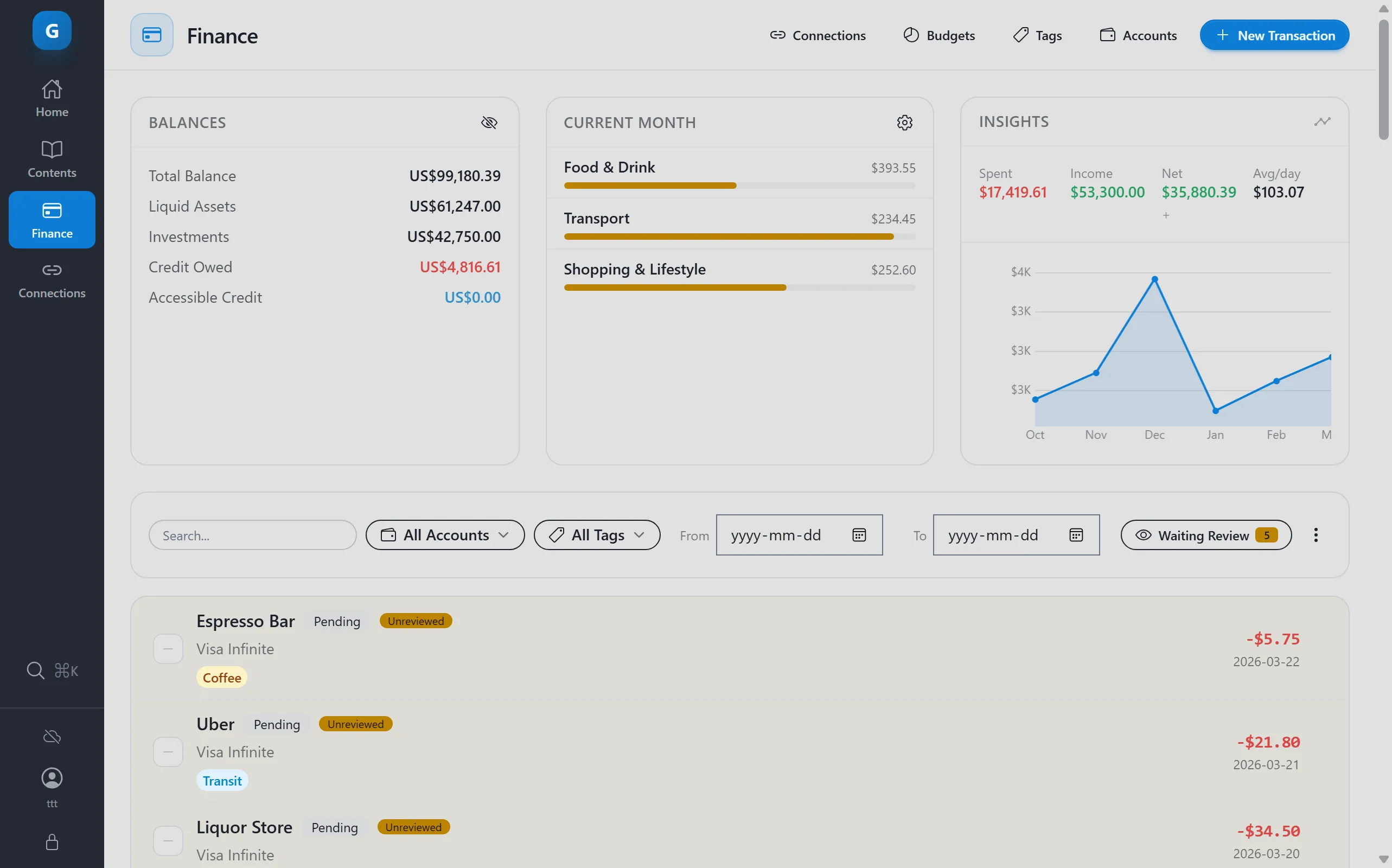This screenshot has width=1392, height=868.
Task: Select the checkbox for the Espresso Bar transaction
Action: (x=168, y=649)
